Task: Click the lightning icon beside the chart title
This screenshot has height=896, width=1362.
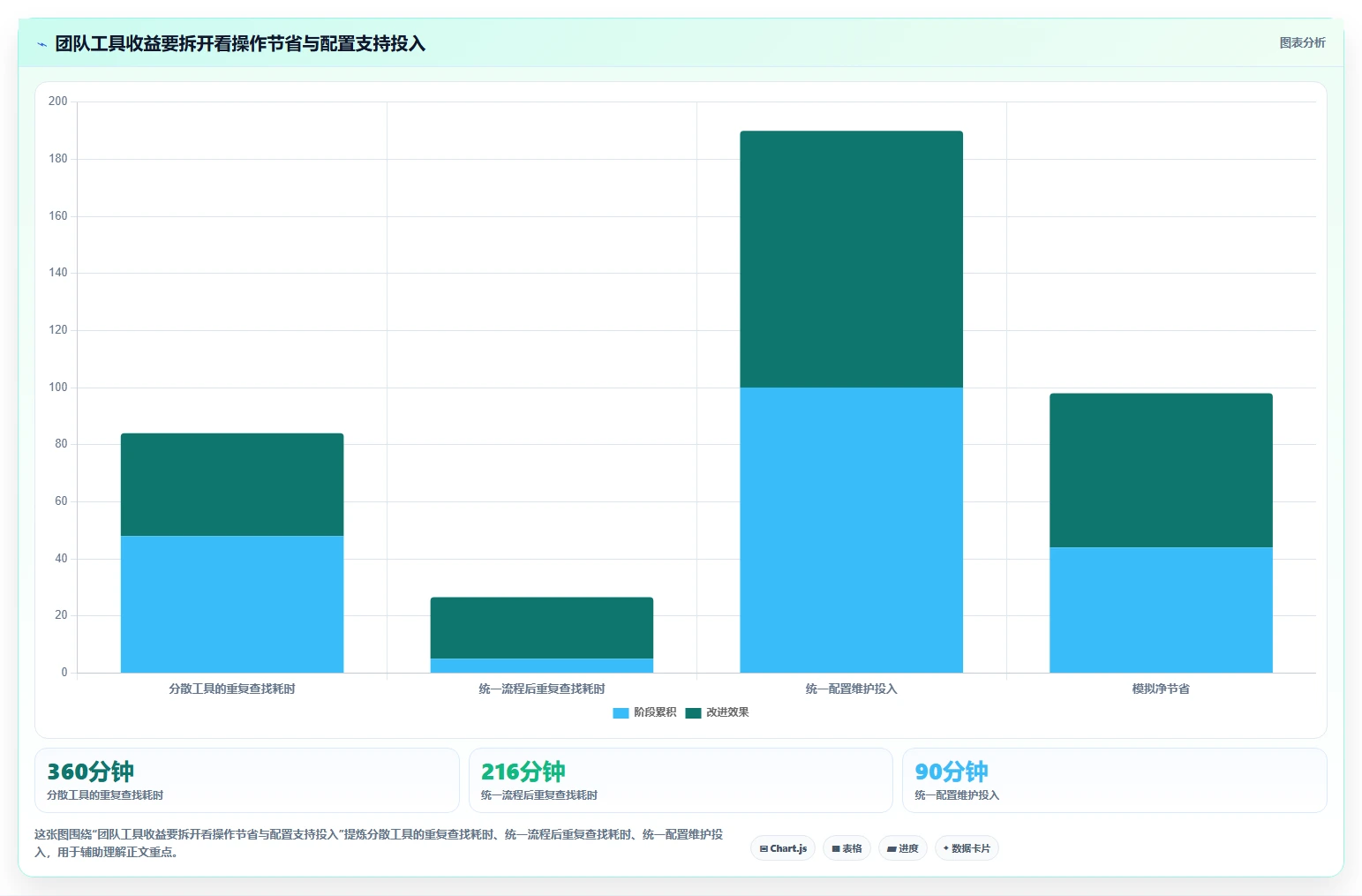Action: (41, 44)
